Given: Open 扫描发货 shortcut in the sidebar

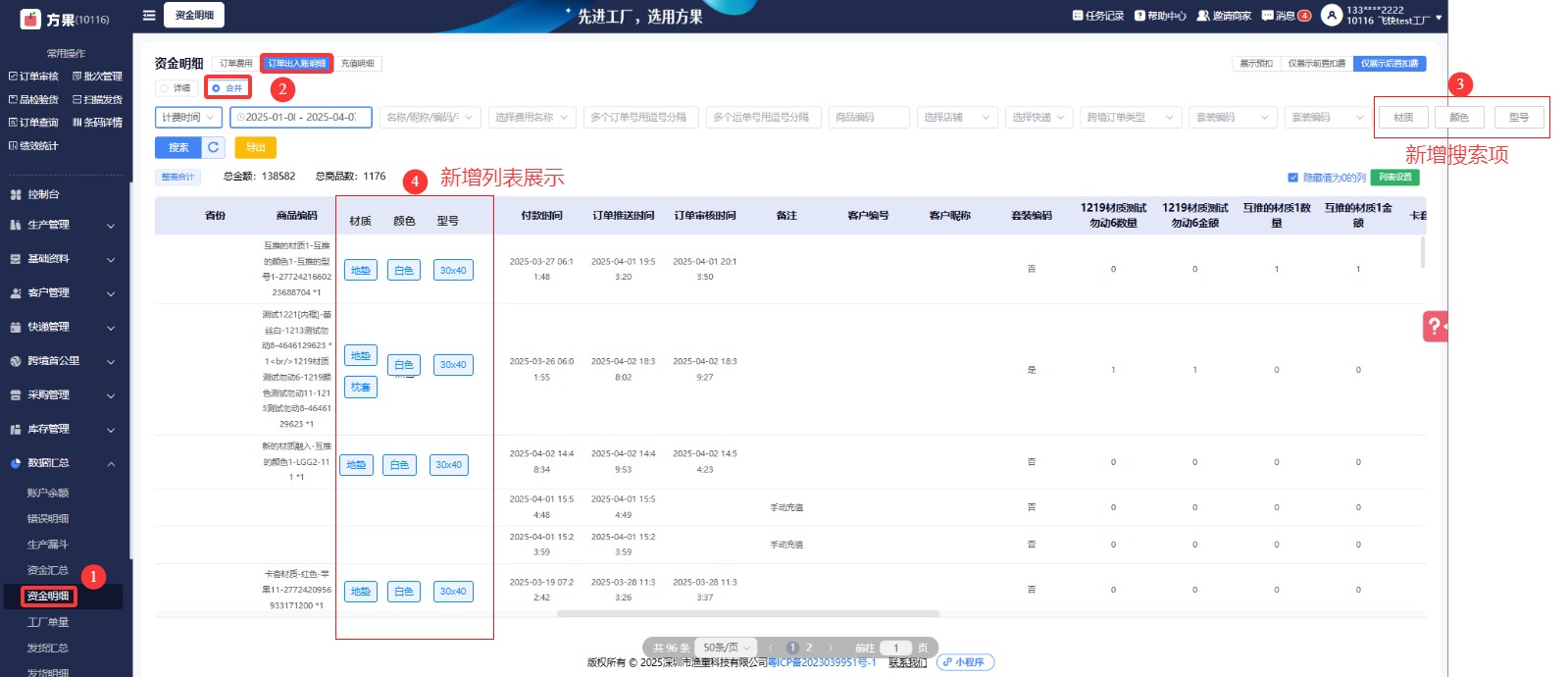Looking at the screenshot, I should click(97, 100).
